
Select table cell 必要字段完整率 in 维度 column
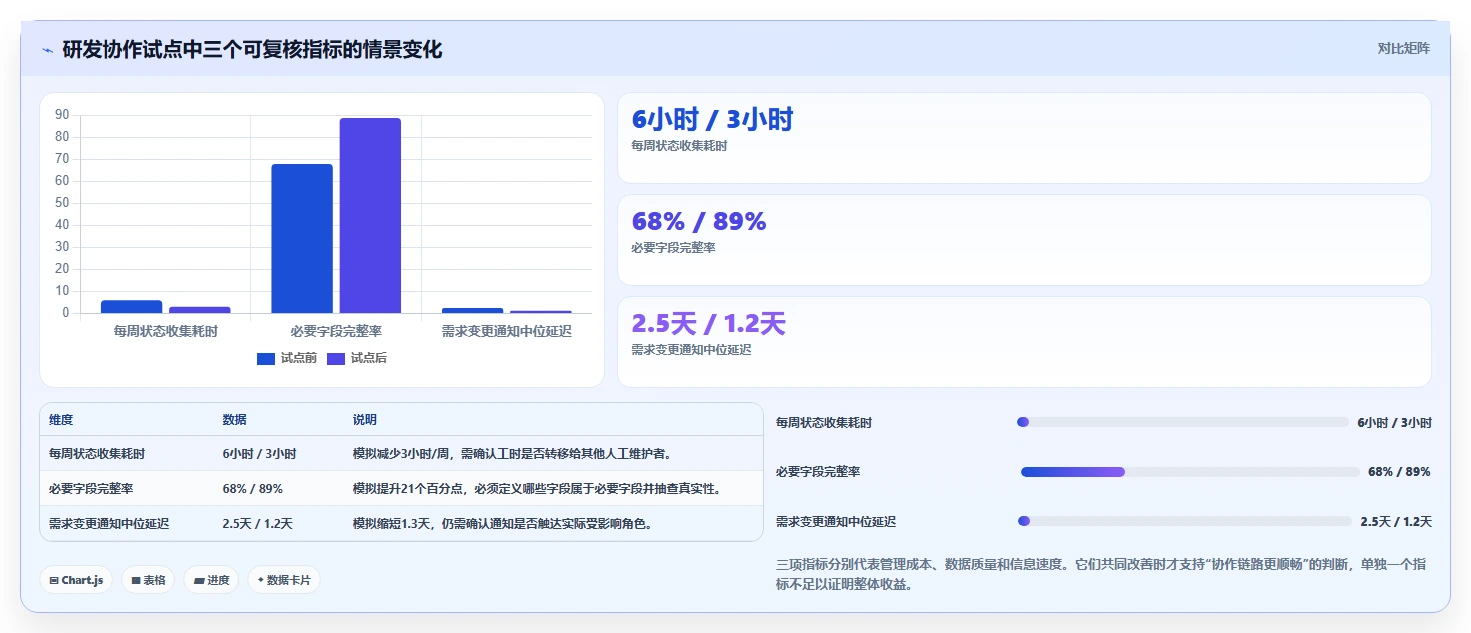pos(91,489)
